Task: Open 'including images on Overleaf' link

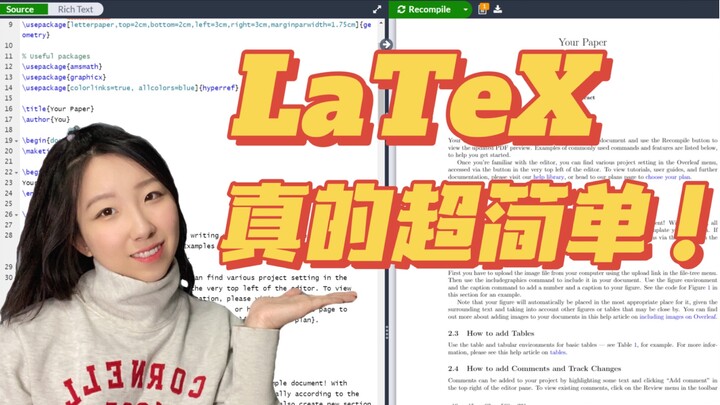Action: point(678,316)
